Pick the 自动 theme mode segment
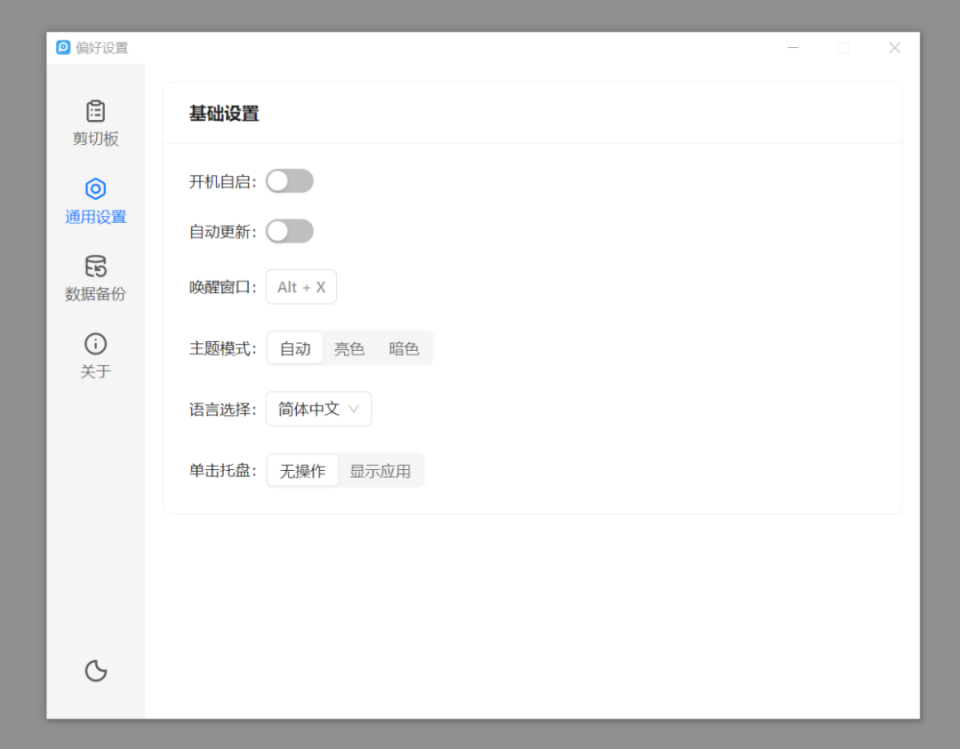The image size is (960, 749). (x=295, y=348)
